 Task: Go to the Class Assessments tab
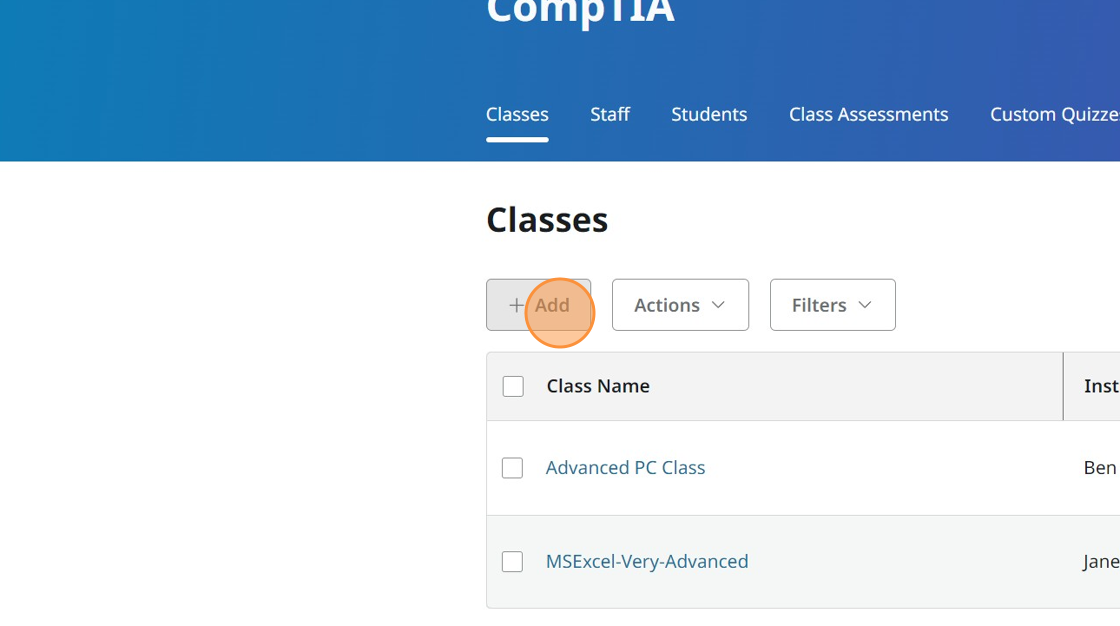click(x=868, y=114)
